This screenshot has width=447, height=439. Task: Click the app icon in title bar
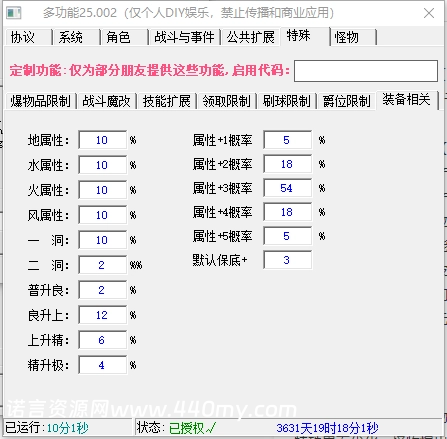[x=14, y=13]
